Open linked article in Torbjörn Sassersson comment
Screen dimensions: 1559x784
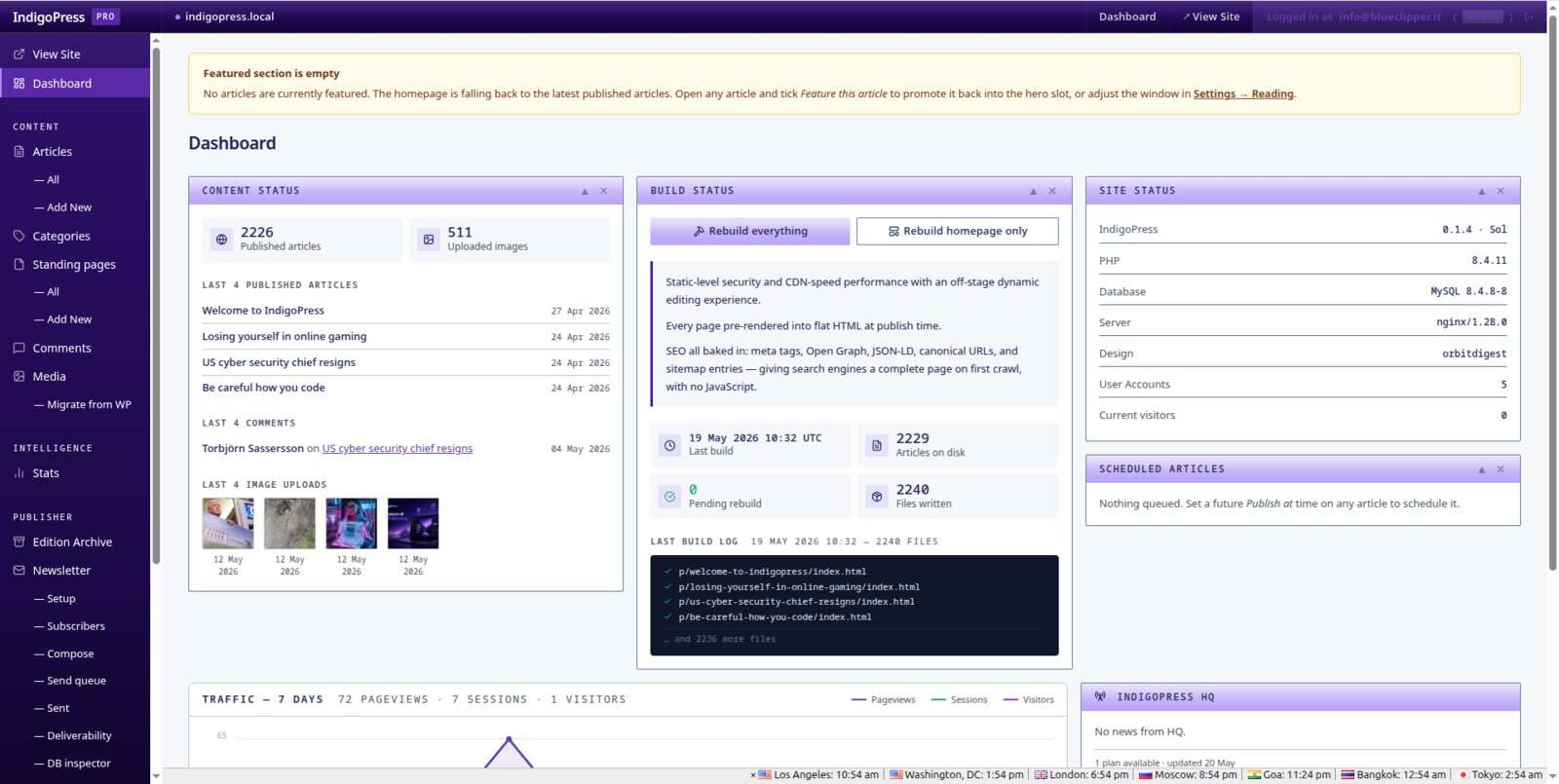click(398, 449)
